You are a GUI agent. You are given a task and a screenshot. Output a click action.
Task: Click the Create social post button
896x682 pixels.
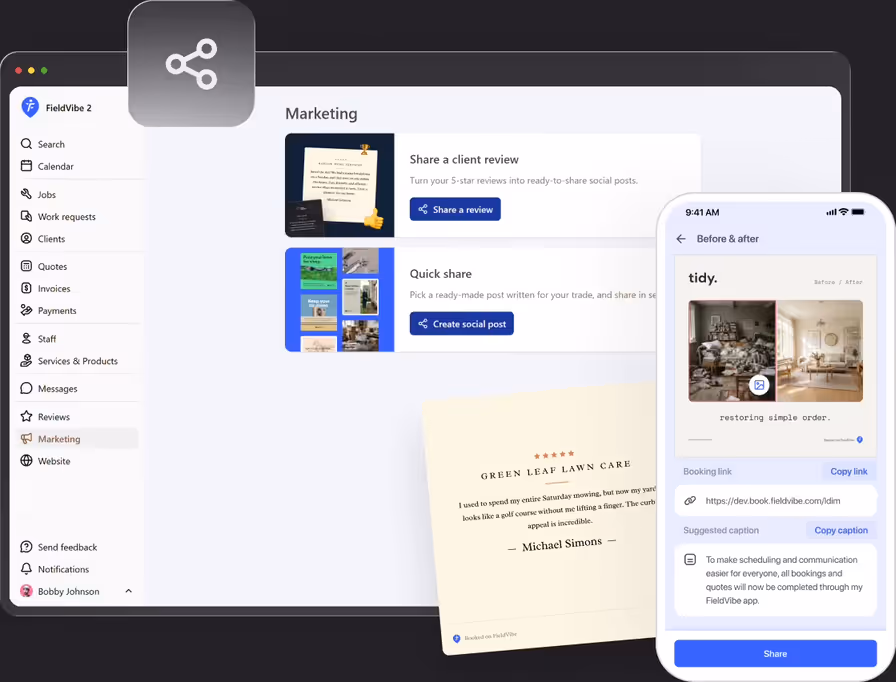click(462, 323)
